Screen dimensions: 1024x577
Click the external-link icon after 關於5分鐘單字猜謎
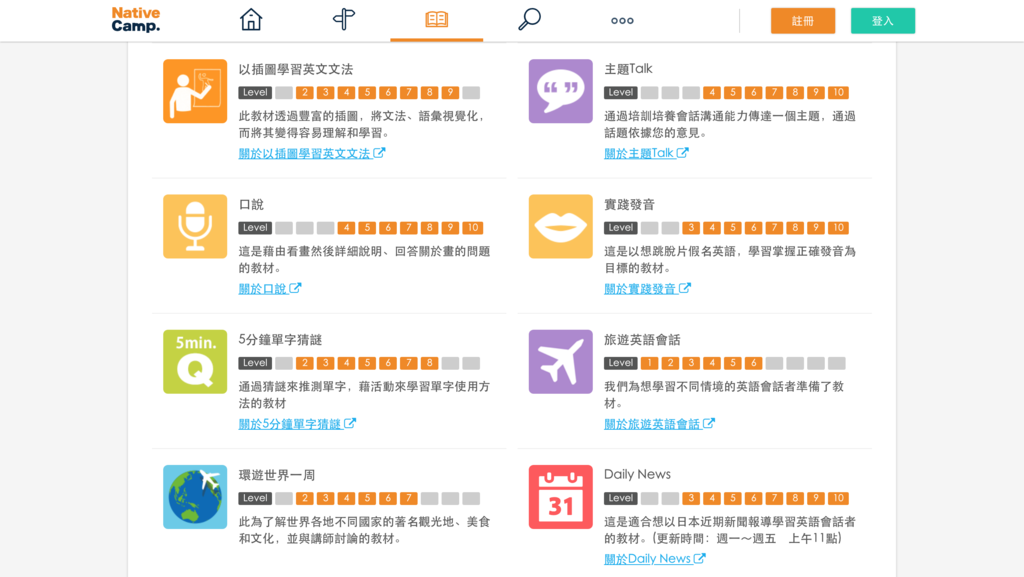[x=350, y=423]
